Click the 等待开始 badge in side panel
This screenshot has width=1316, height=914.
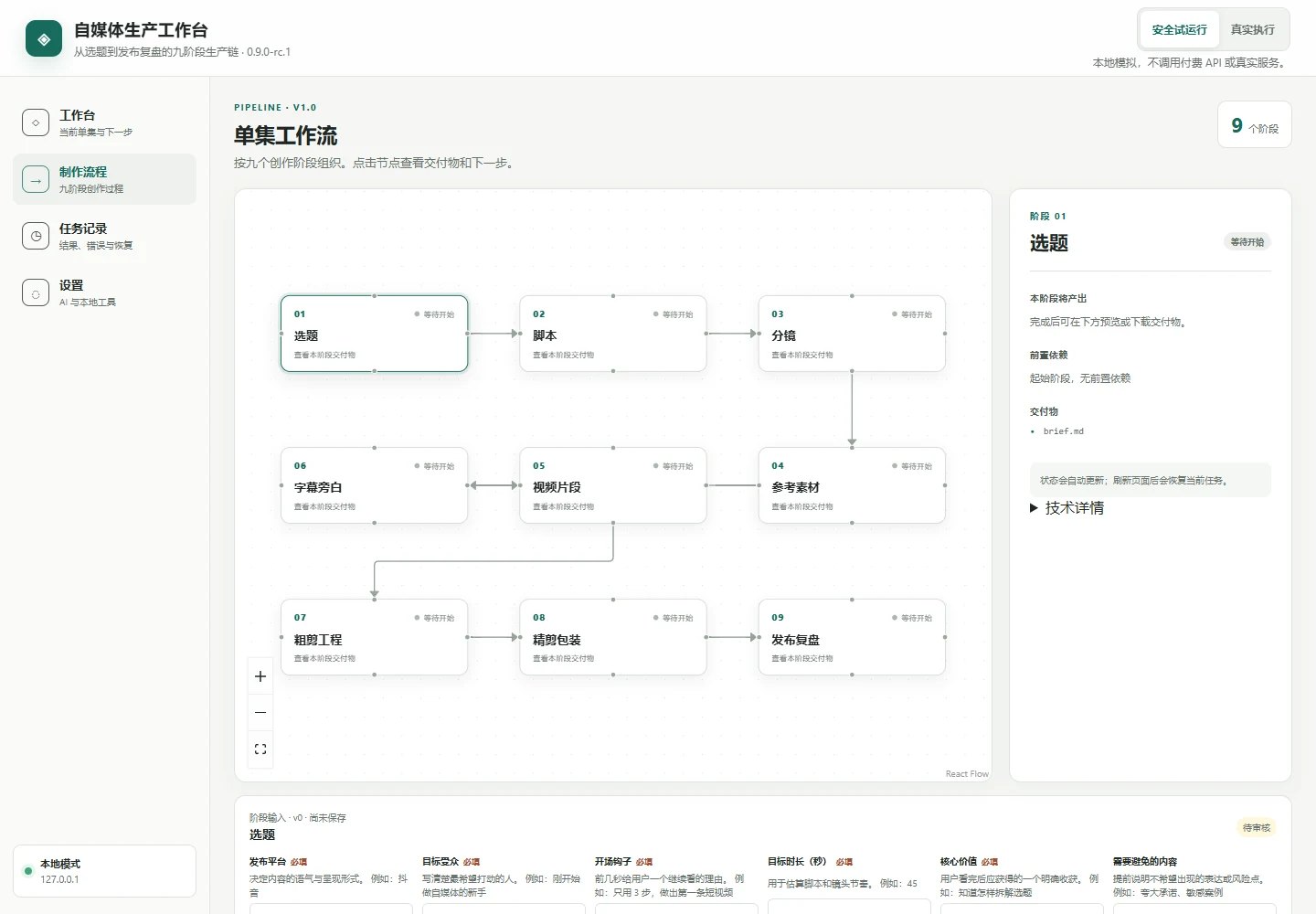coord(1247,242)
